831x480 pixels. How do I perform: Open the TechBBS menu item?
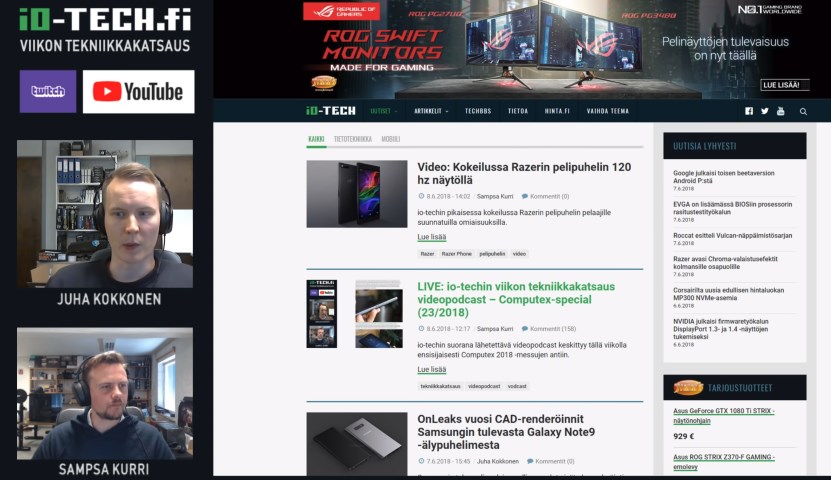478,111
